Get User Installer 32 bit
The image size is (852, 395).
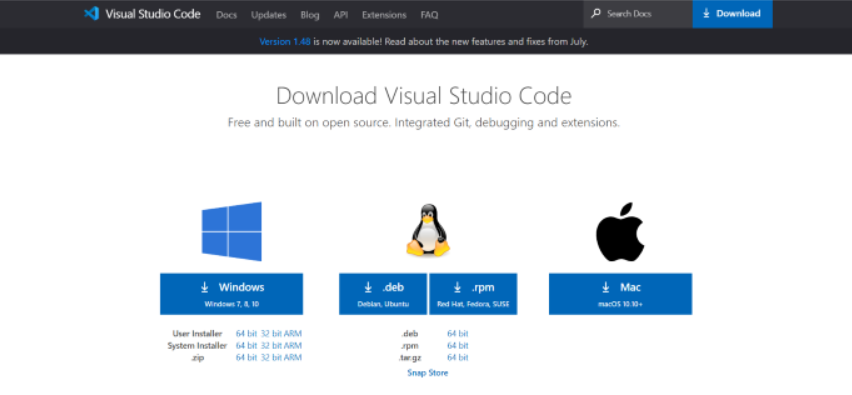[x=271, y=333]
